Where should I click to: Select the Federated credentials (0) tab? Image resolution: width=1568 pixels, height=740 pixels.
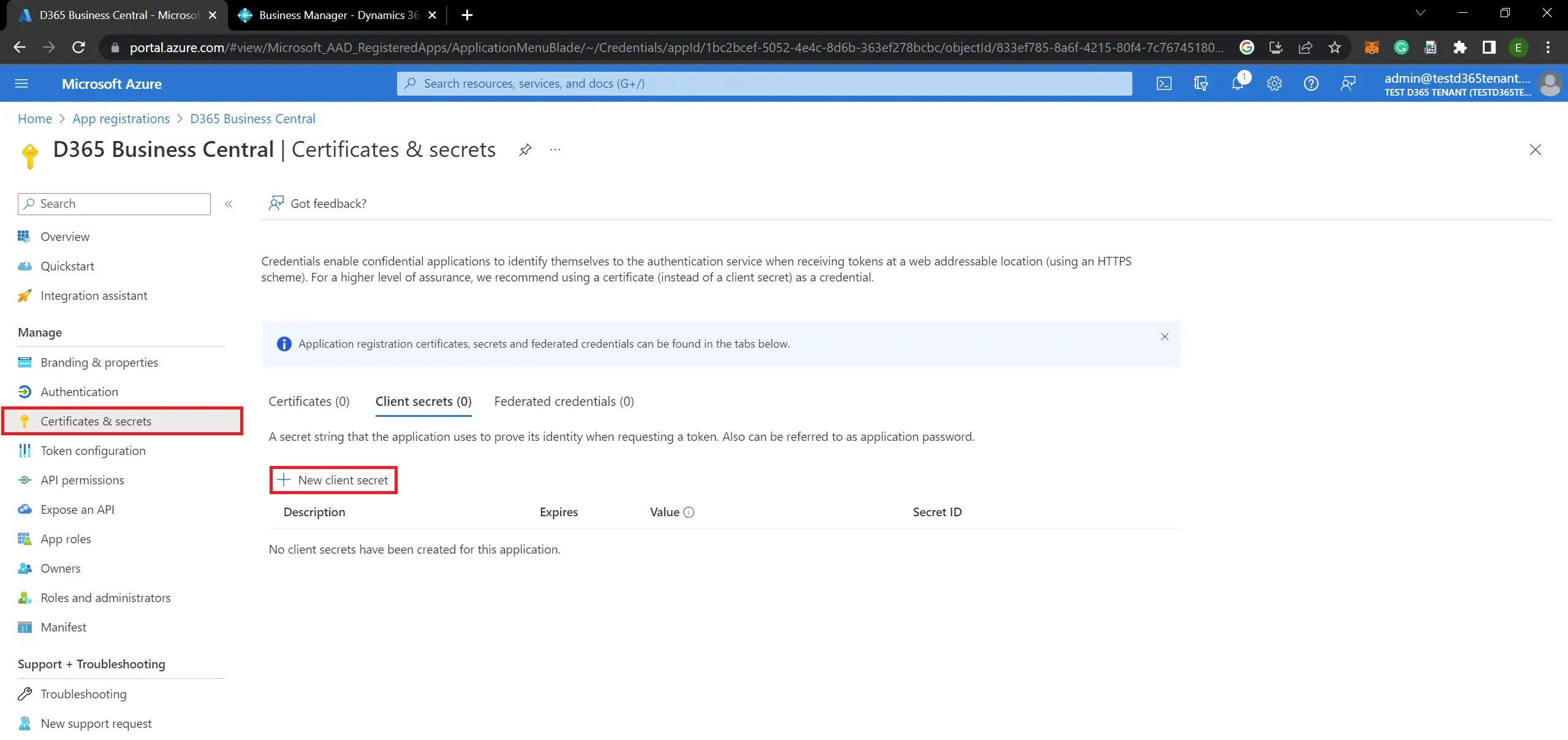click(564, 402)
